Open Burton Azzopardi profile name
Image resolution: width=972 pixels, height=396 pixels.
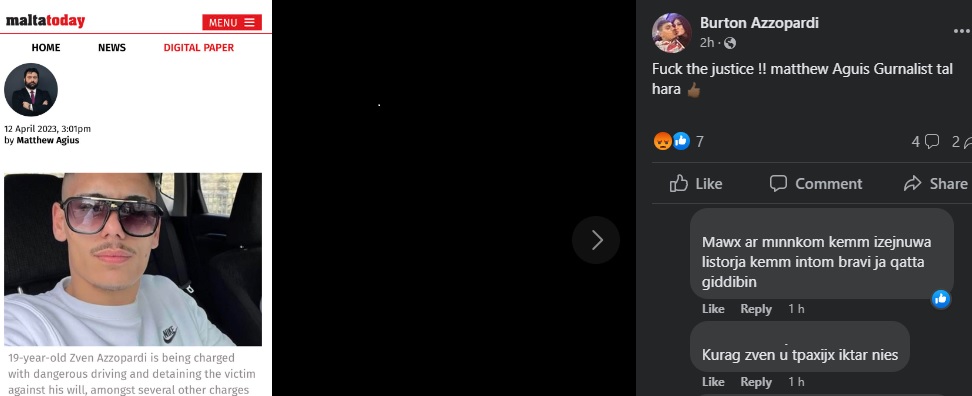click(759, 23)
